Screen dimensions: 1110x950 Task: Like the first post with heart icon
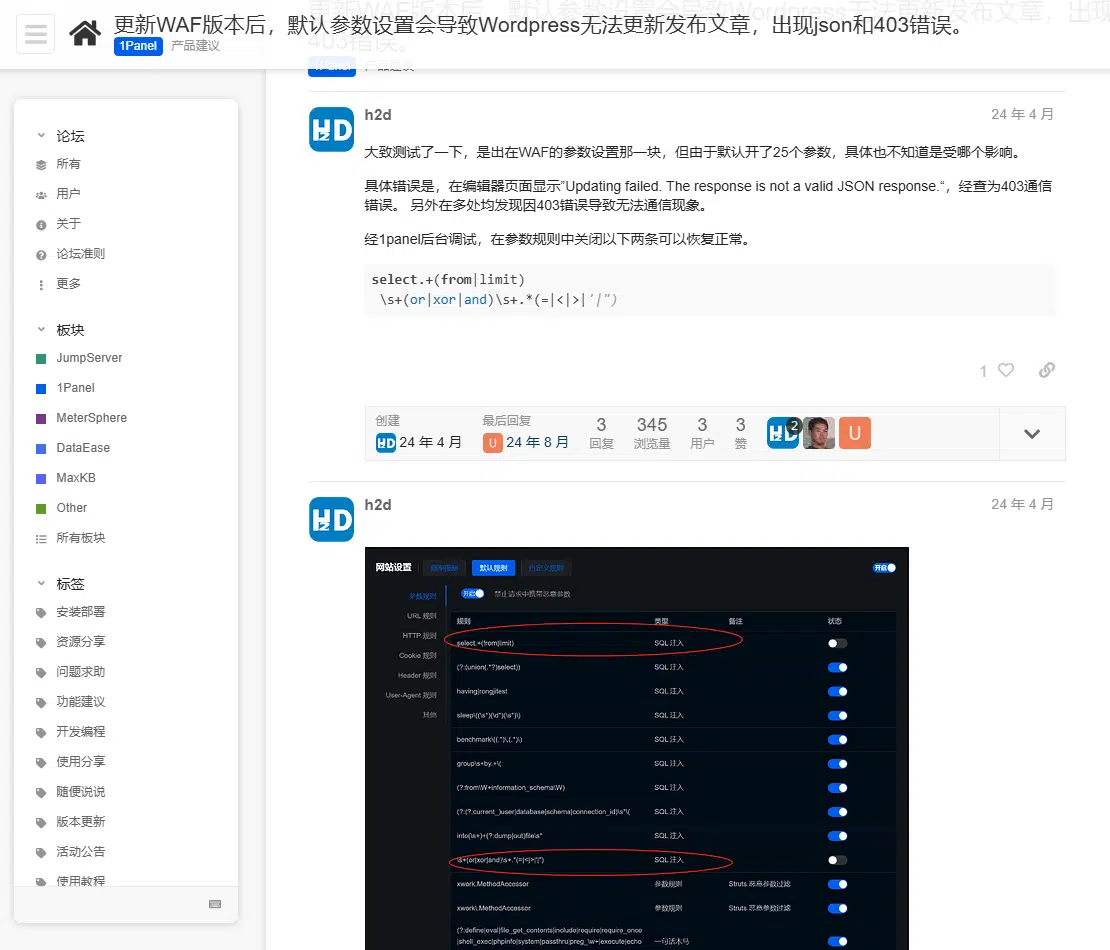(x=1006, y=370)
